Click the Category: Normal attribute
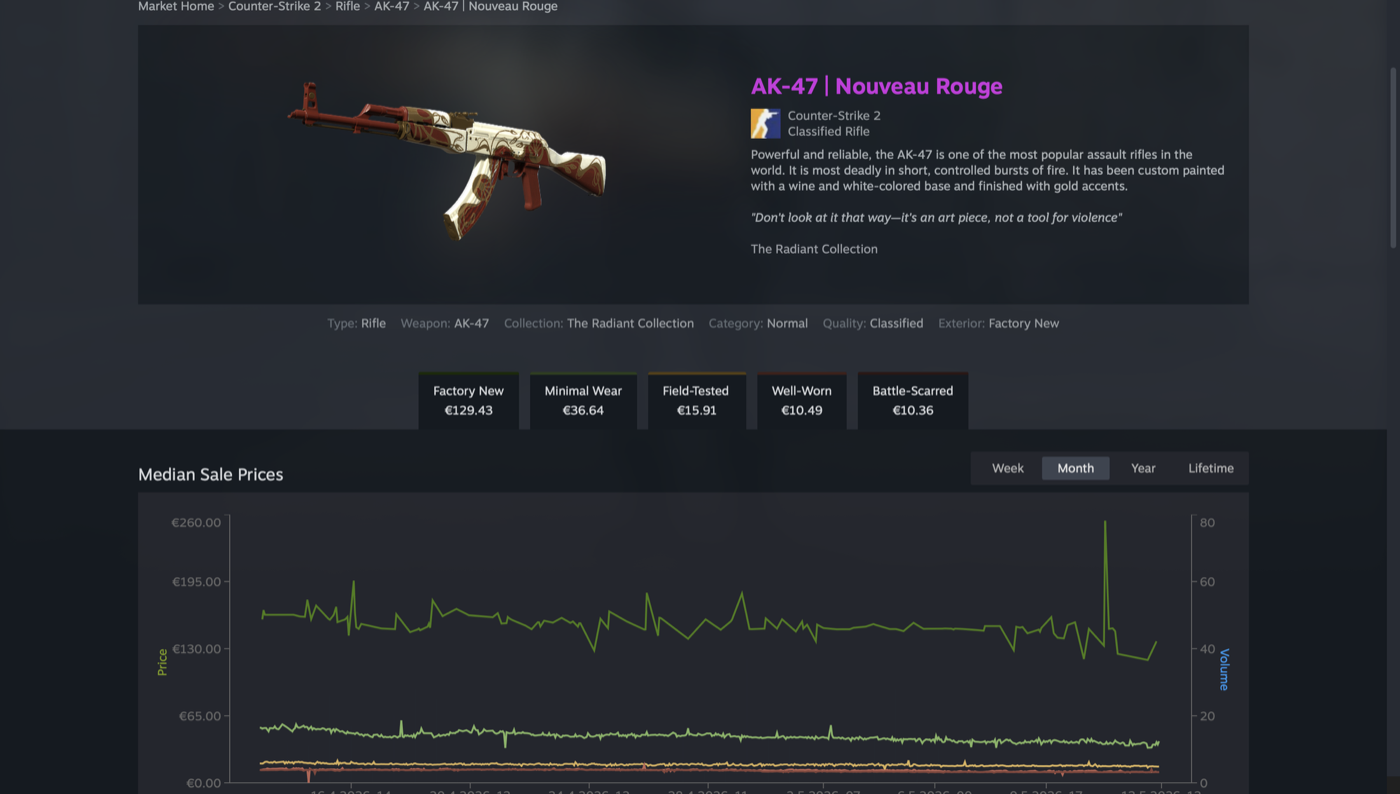The width and height of the screenshot is (1400, 794). pos(758,323)
